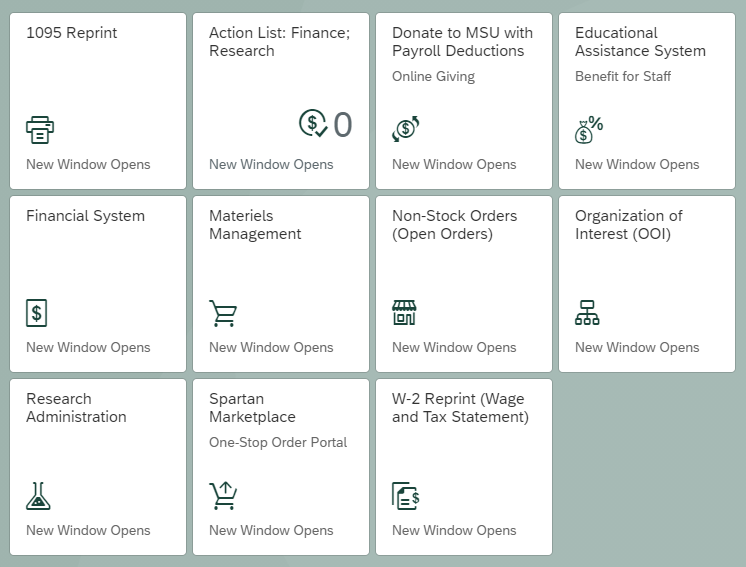The width and height of the screenshot is (746, 567).
Task: Click the One-Stop Order Portal subtitle
Action: pos(278,442)
